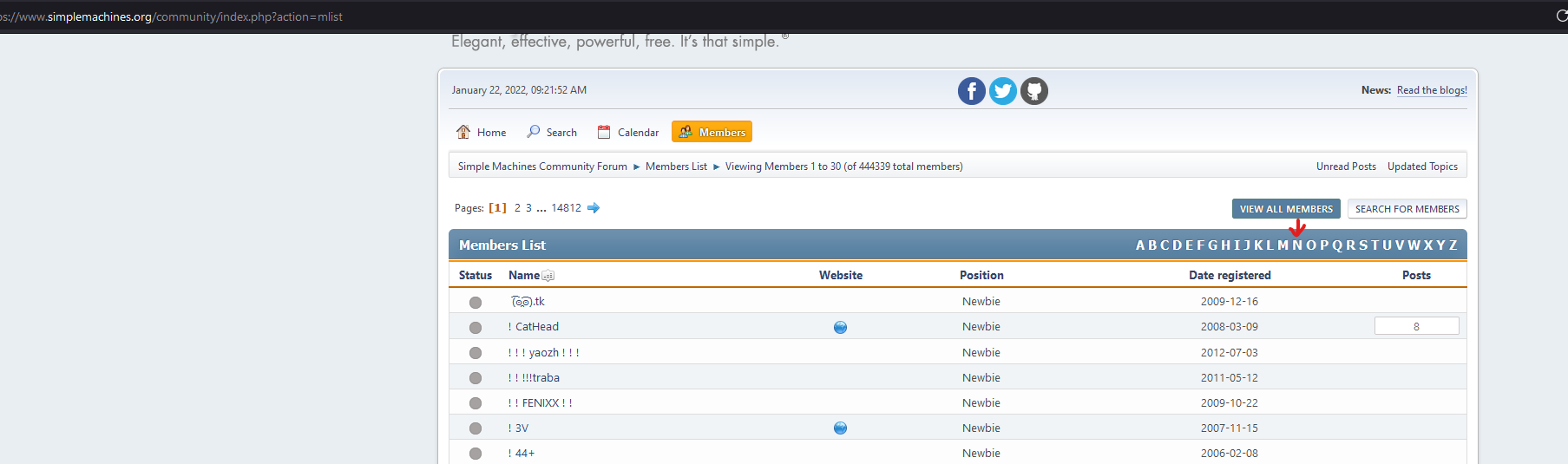Open the GitHub social icon
This screenshot has width=1568, height=464.
tap(1034, 91)
